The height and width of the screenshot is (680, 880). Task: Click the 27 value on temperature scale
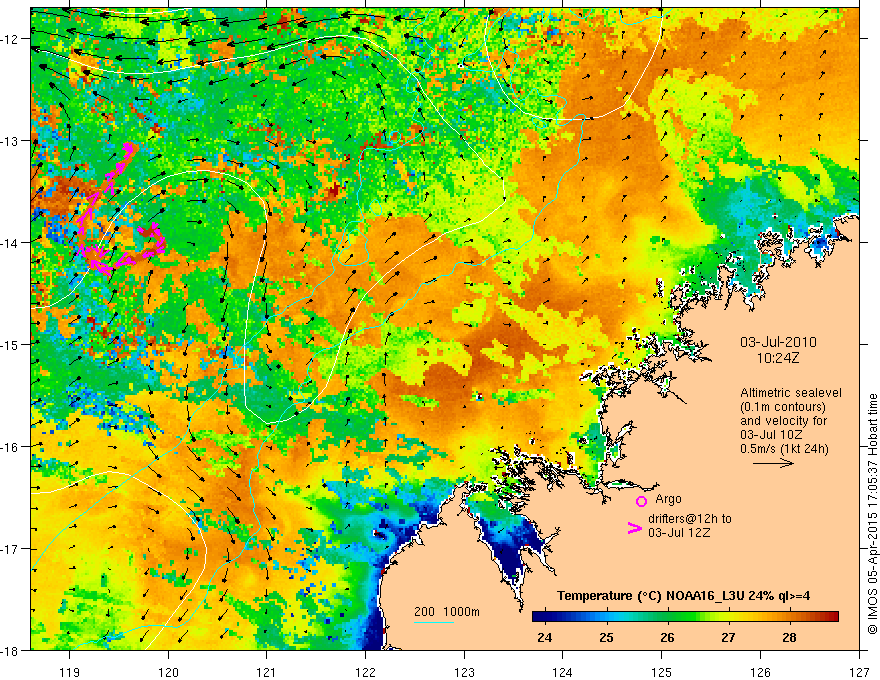coord(728,637)
